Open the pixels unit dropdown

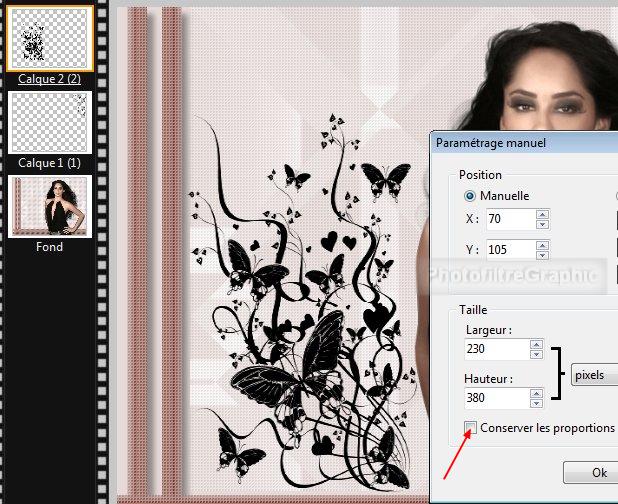coord(595,376)
